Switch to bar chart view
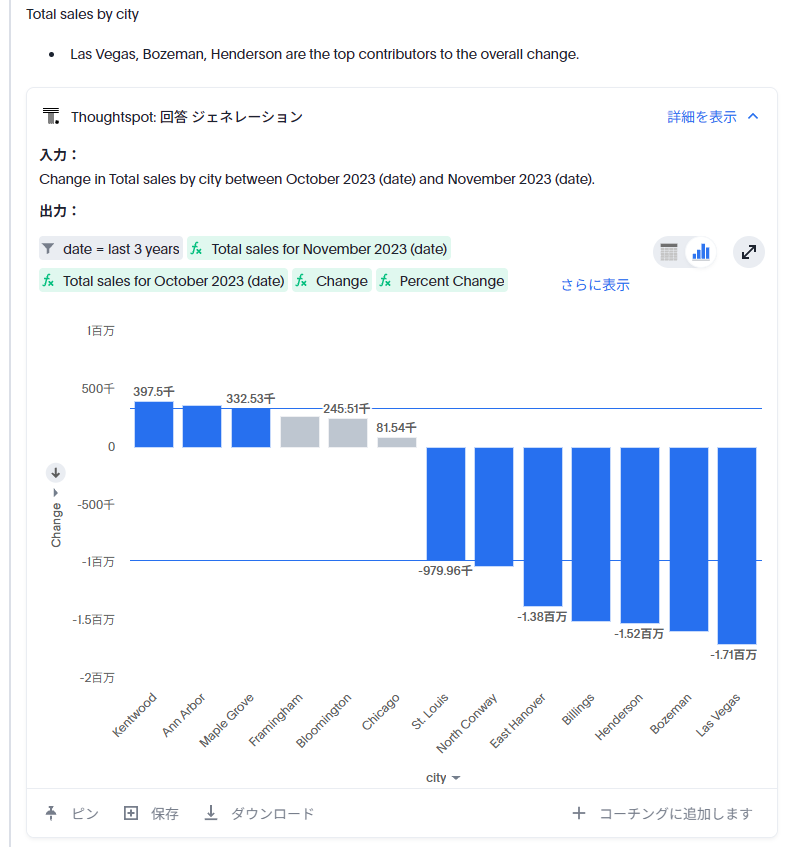 click(x=701, y=252)
